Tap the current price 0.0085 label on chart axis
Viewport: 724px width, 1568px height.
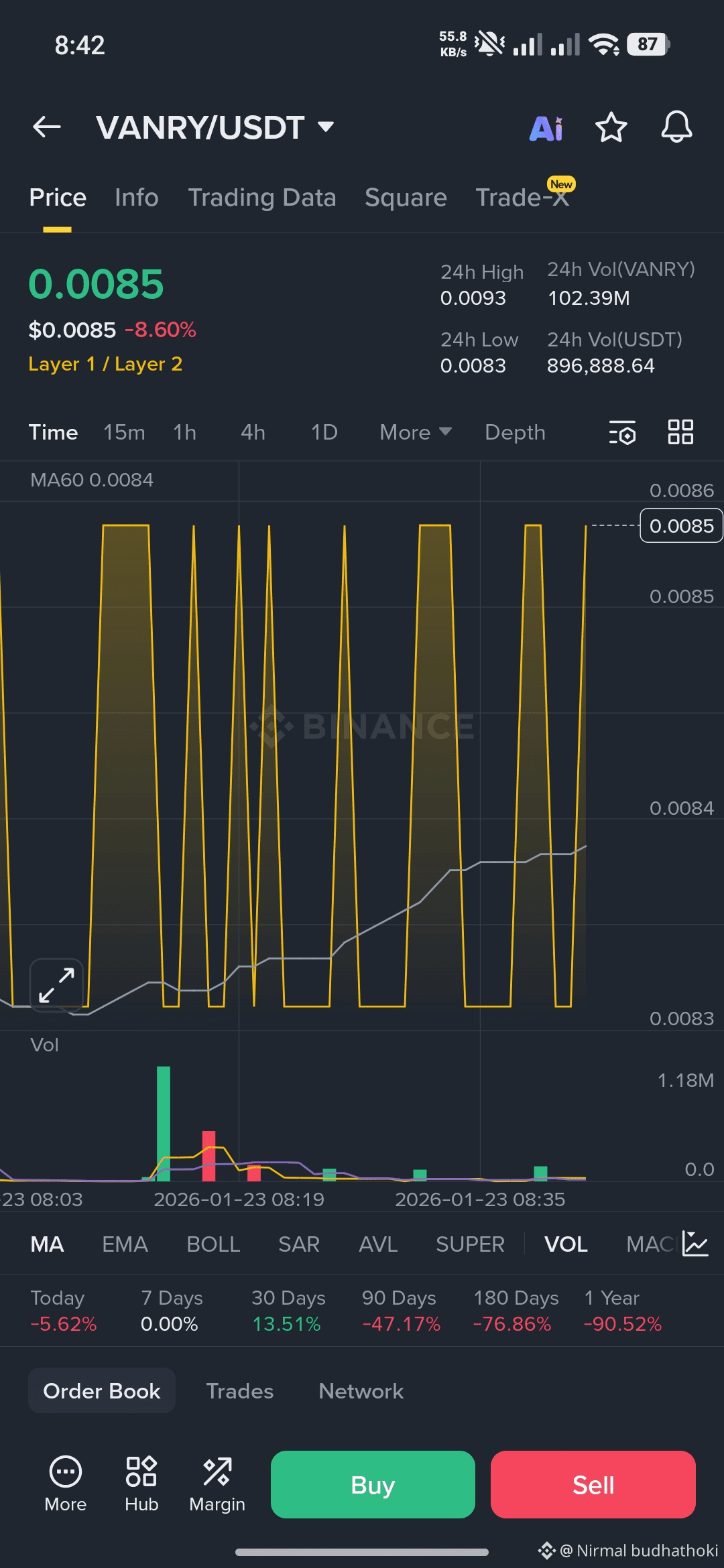tap(681, 525)
